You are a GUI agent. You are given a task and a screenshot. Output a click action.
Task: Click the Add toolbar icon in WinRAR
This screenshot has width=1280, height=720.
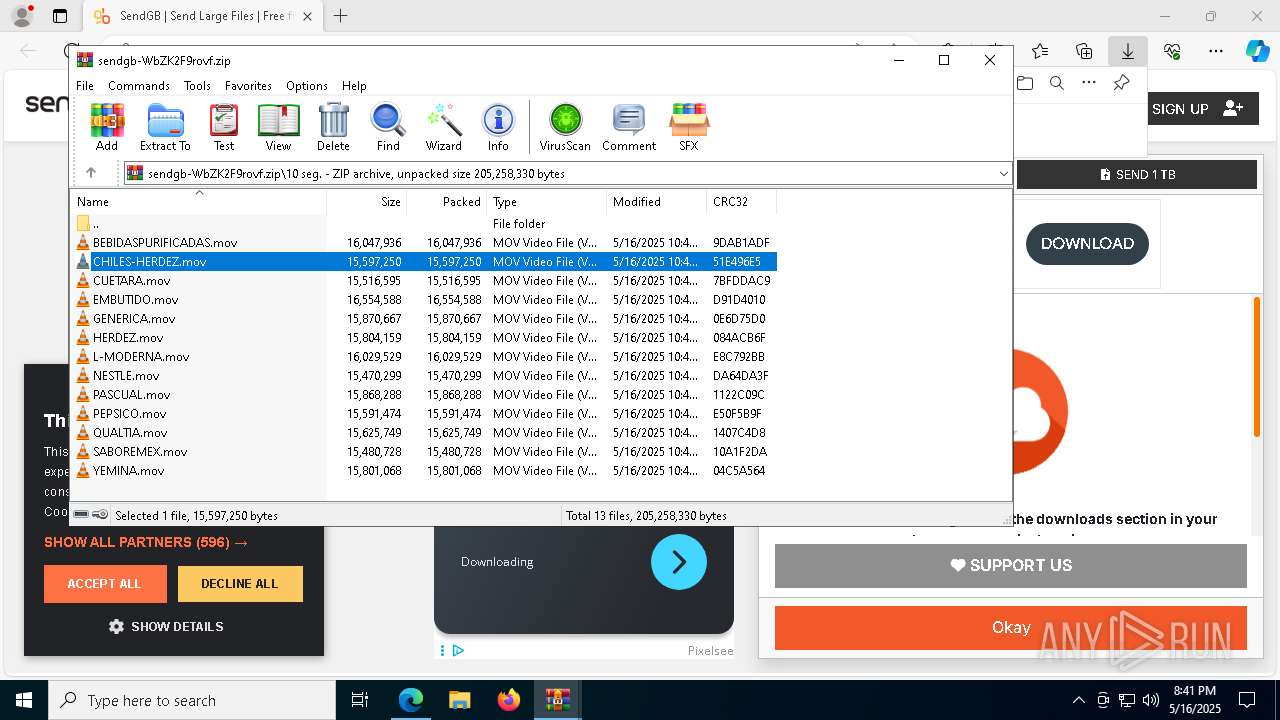(x=107, y=127)
